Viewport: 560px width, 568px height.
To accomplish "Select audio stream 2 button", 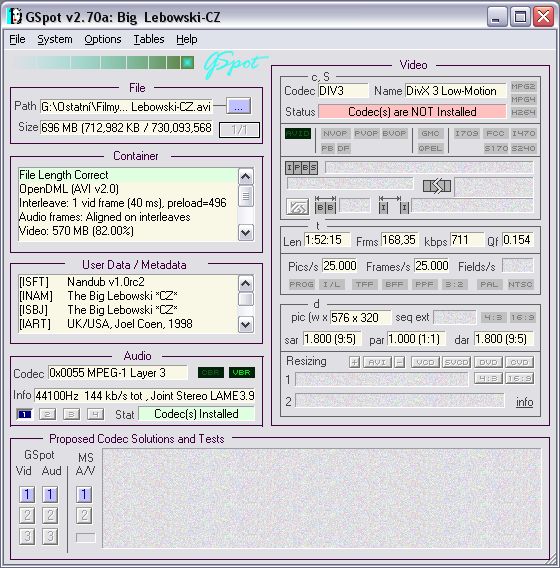I will pyautogui.click(x=47, y=414).
